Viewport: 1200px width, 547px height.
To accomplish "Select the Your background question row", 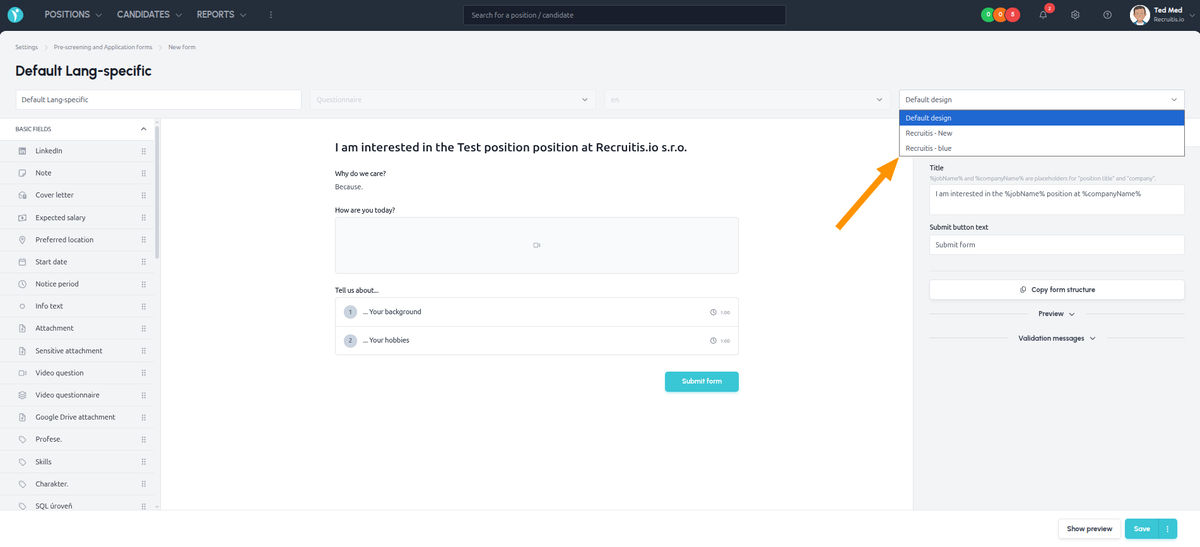I will coord(537,312).
